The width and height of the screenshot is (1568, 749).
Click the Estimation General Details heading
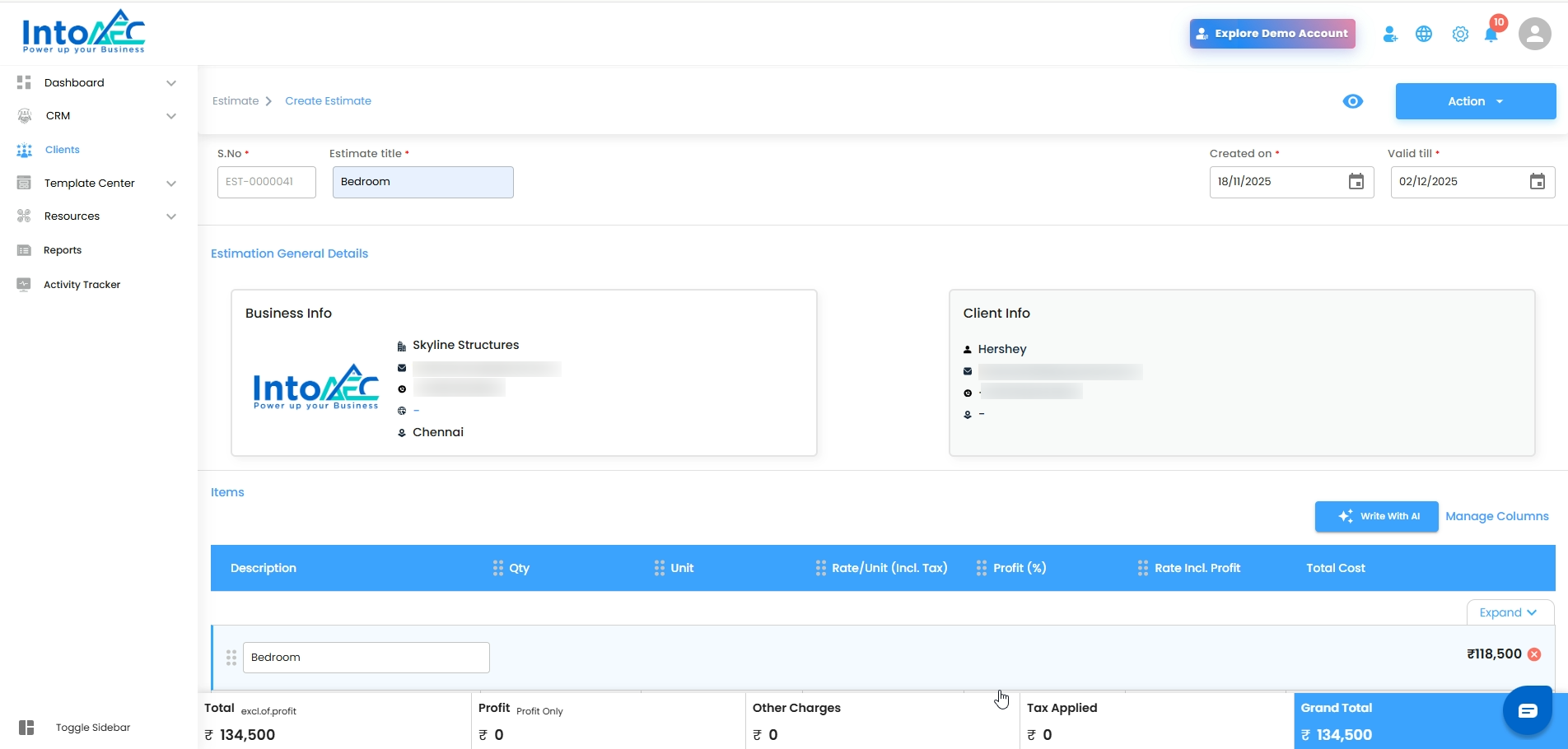point(289,254)
